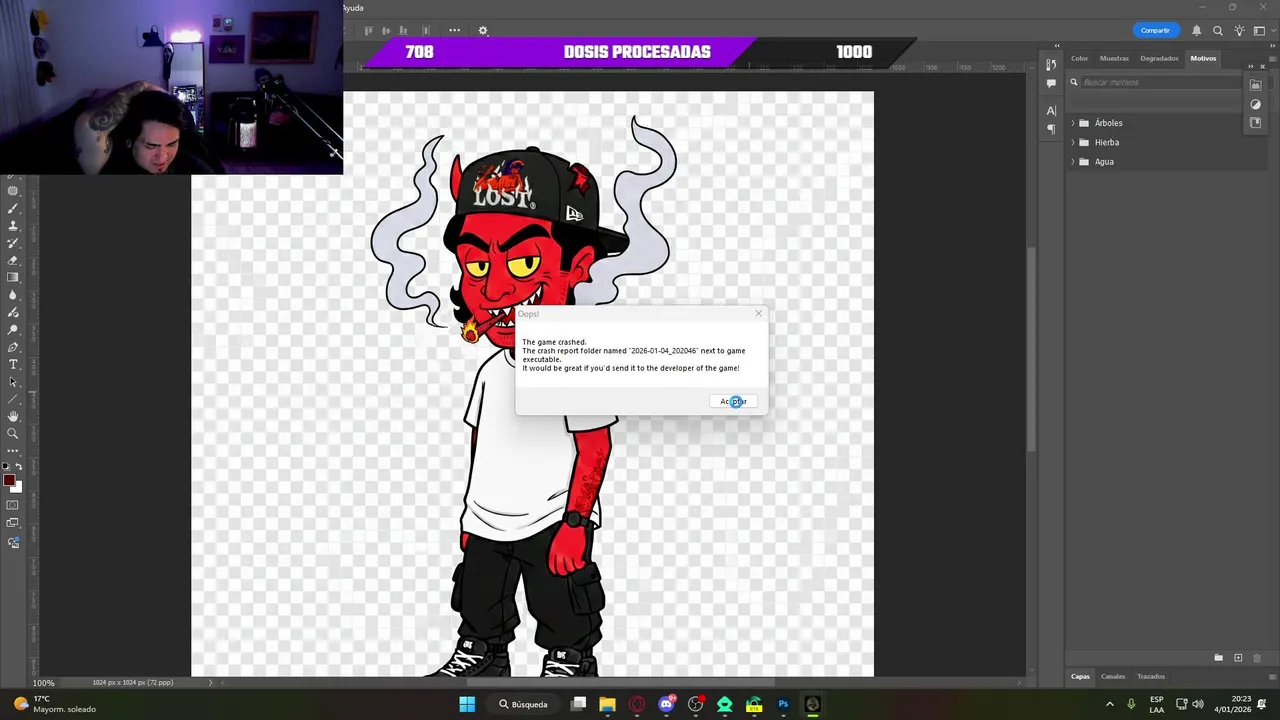The width and height of the screenshot is (1280, 720).
Task: Click the Photoshop taskbar icon
Action: click(783, 704)
